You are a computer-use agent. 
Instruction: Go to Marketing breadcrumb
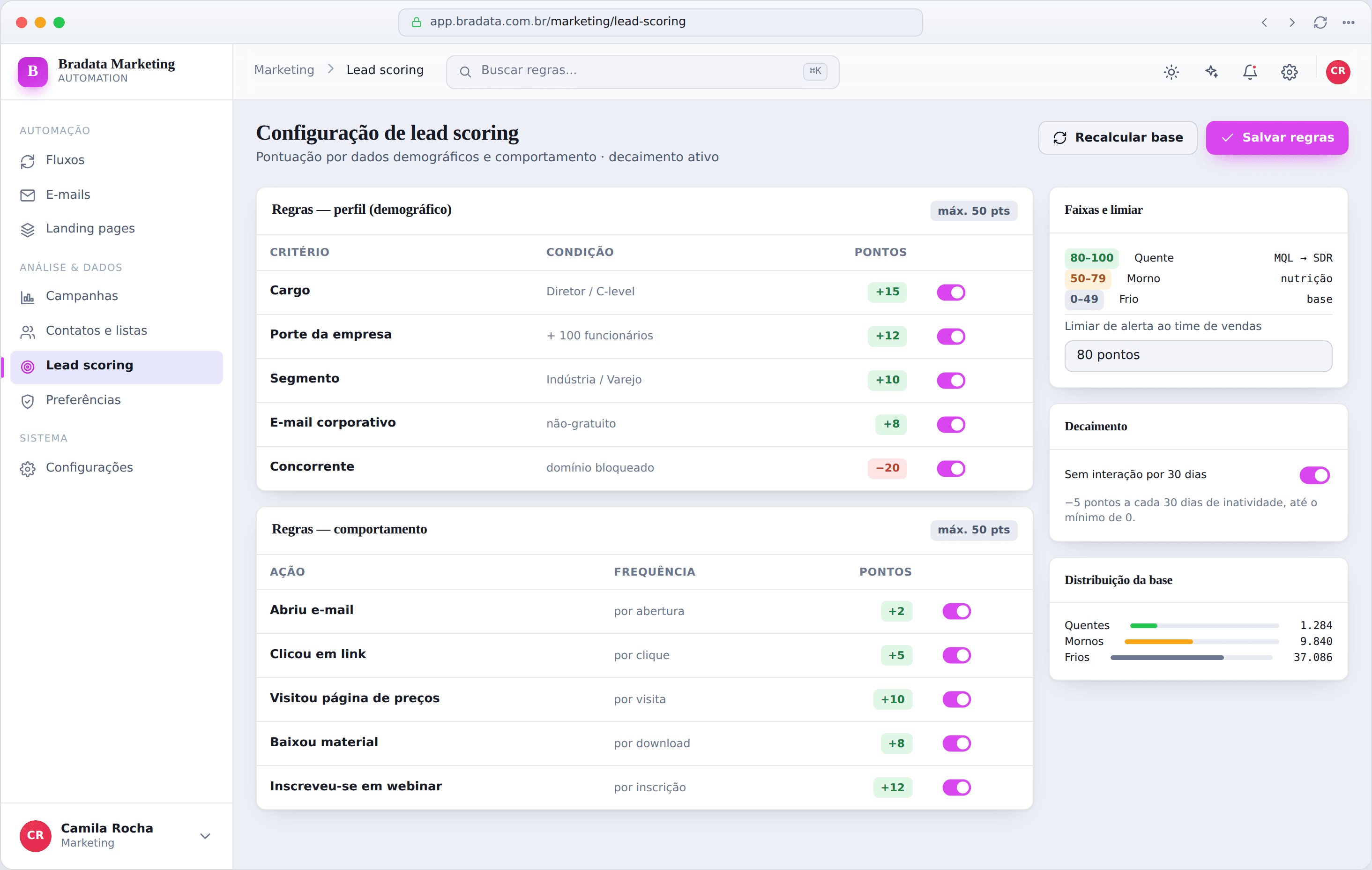pos(284,70)
